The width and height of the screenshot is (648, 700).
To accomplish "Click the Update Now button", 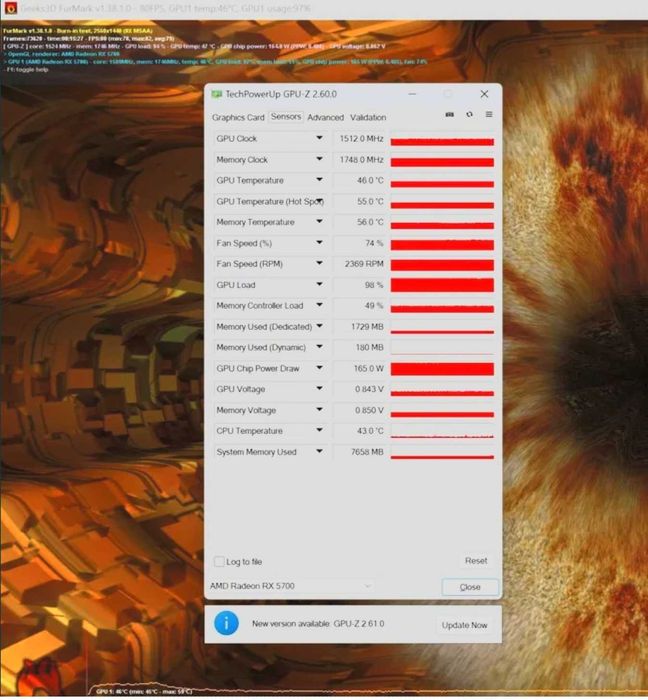I will tap(464, 627).
